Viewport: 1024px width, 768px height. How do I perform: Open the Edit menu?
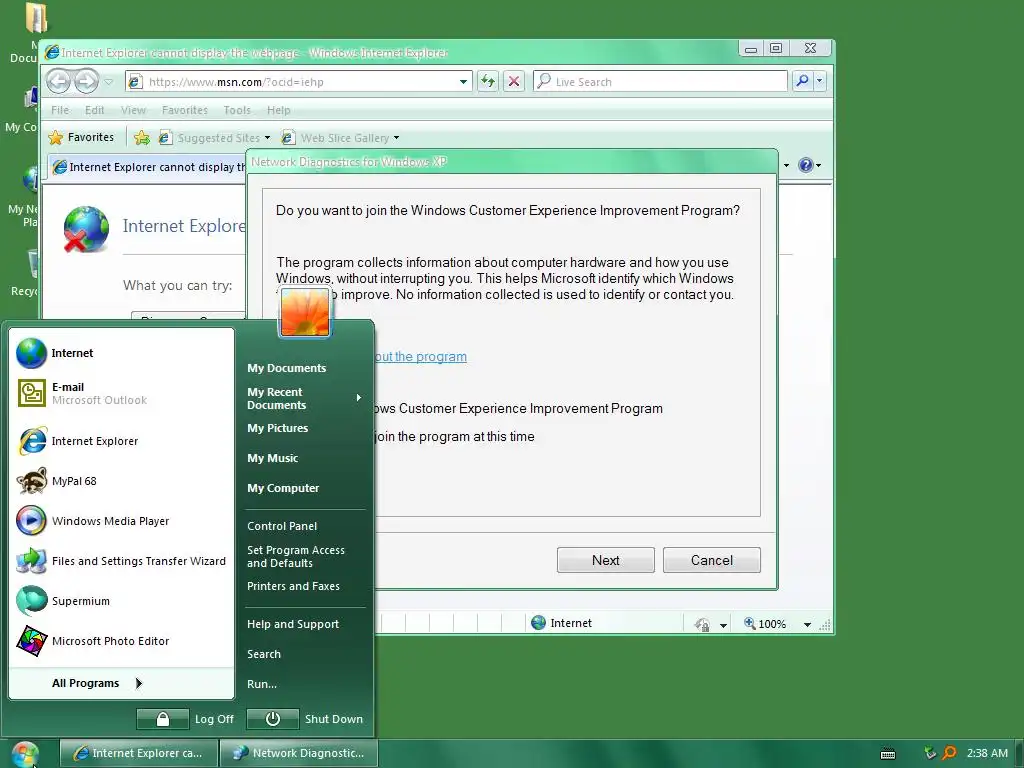coord(94,110)
